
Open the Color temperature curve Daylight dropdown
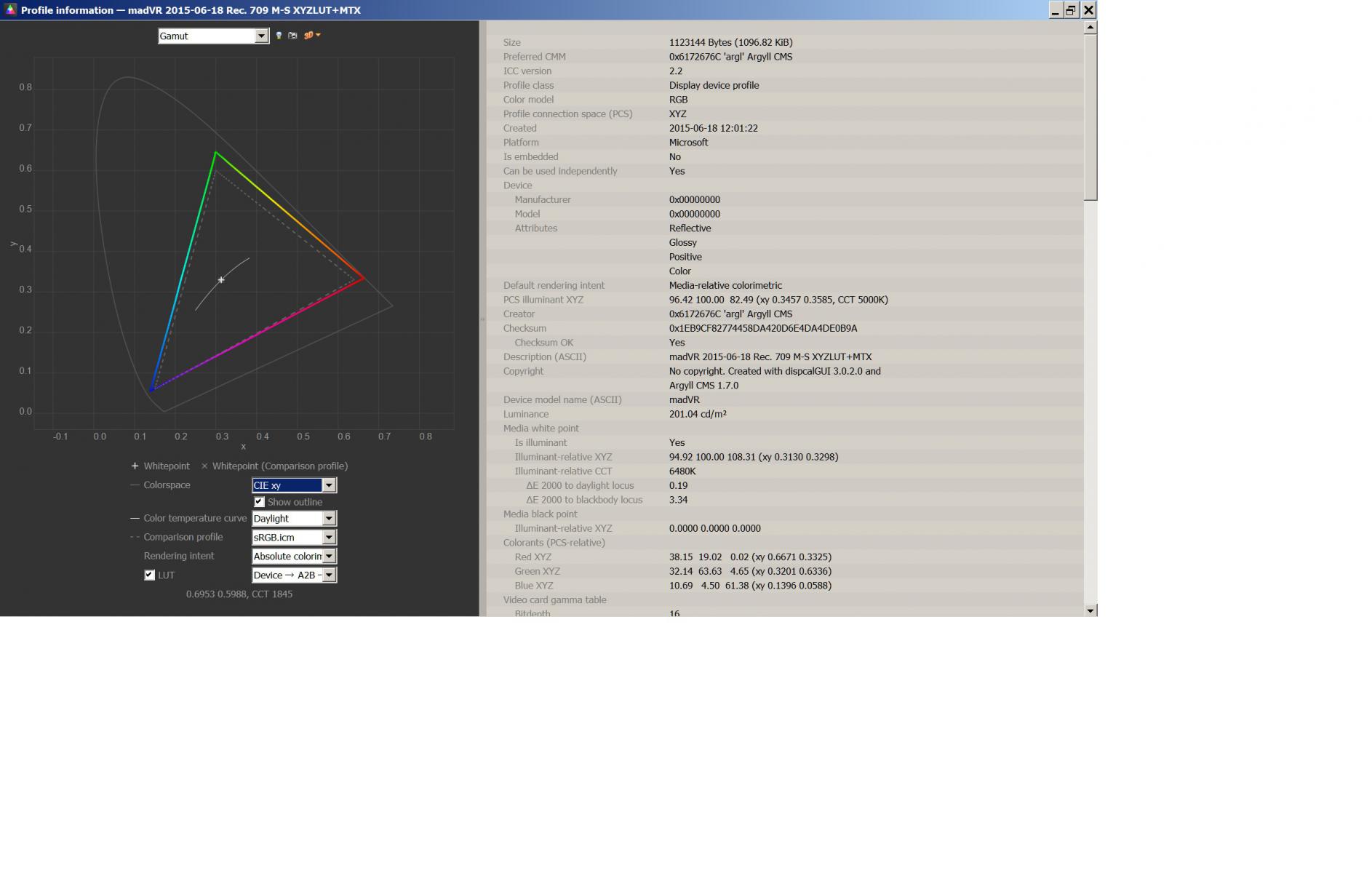pos(329,519)
